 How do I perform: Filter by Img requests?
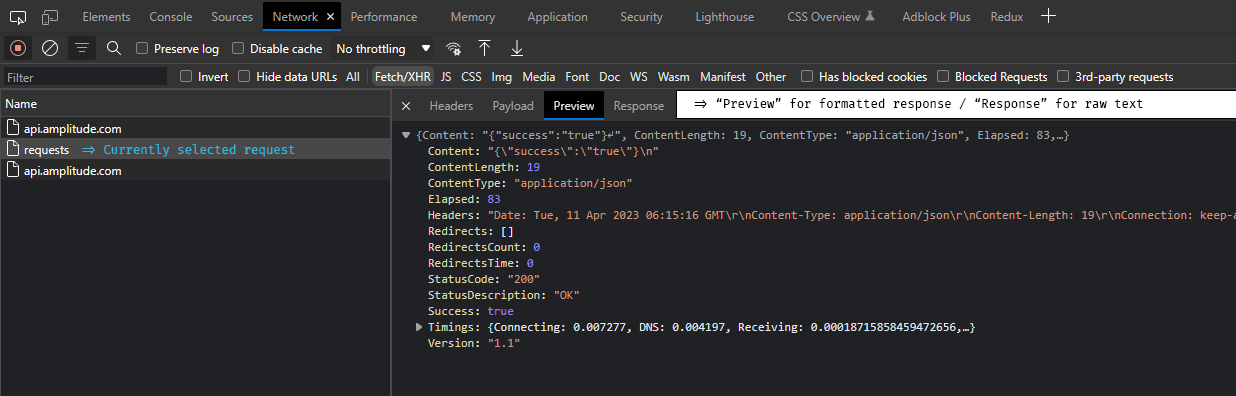pyautogui.click(x=502, y=77)
